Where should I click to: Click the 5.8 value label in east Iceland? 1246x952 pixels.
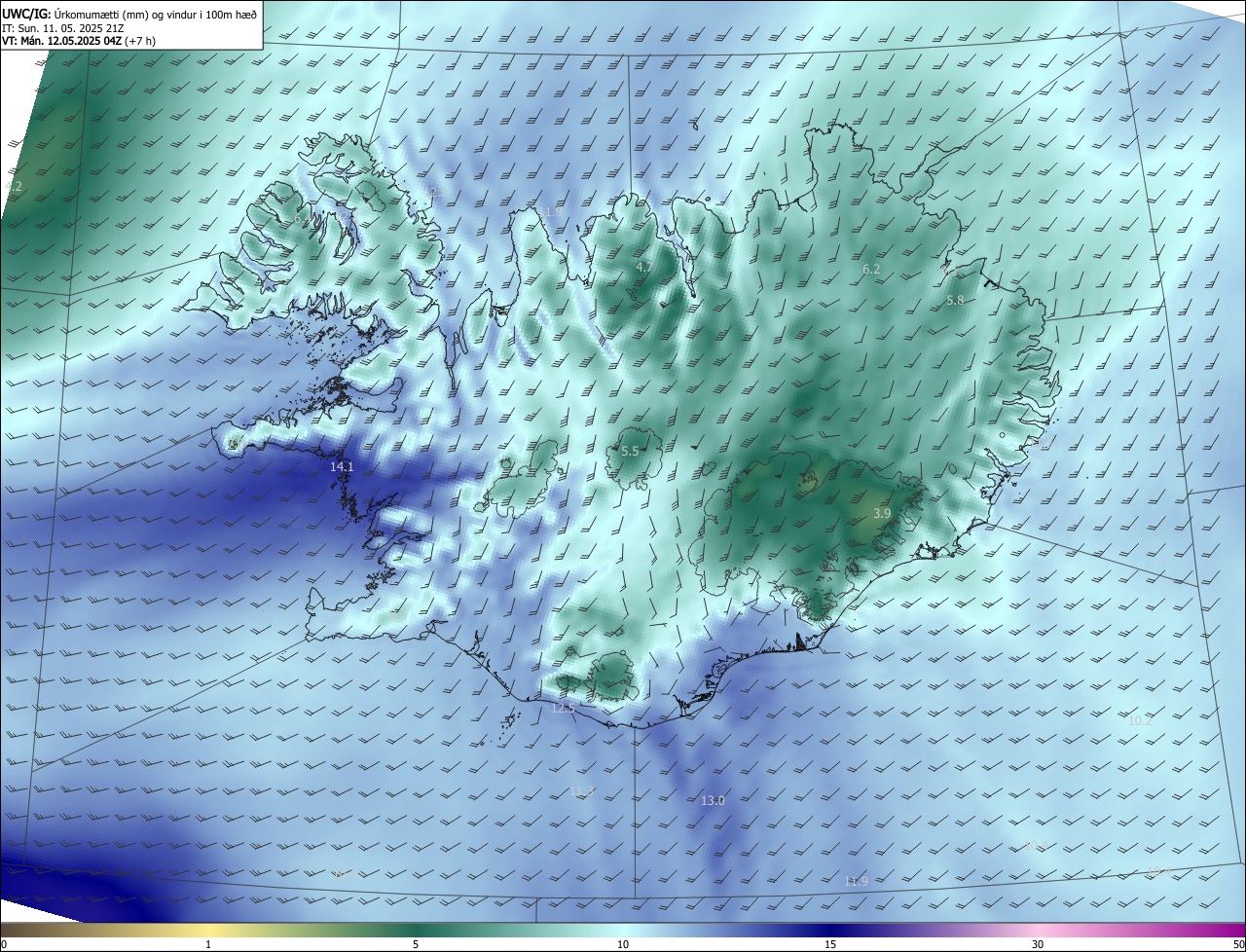click(x=955, y=301)
